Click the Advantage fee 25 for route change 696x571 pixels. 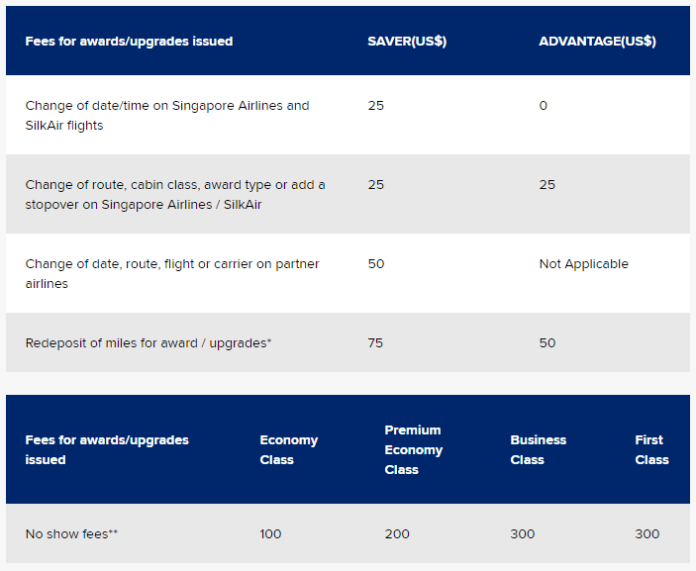547,185
